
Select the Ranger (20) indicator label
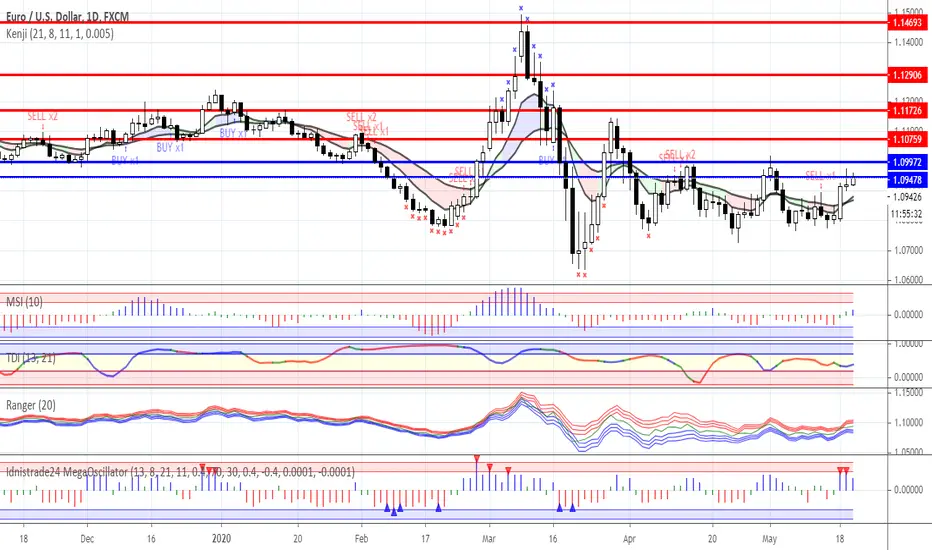[31, 406]
